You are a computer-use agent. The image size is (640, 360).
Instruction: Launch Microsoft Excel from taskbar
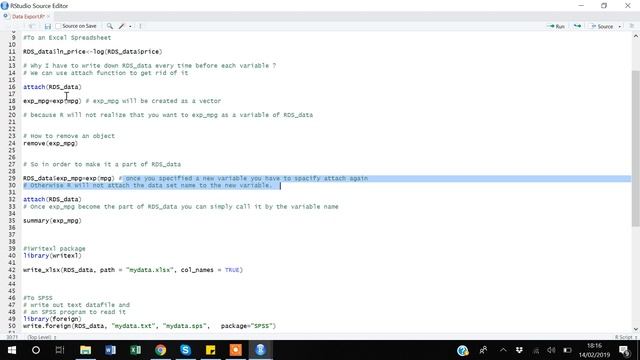coord(136,350)
